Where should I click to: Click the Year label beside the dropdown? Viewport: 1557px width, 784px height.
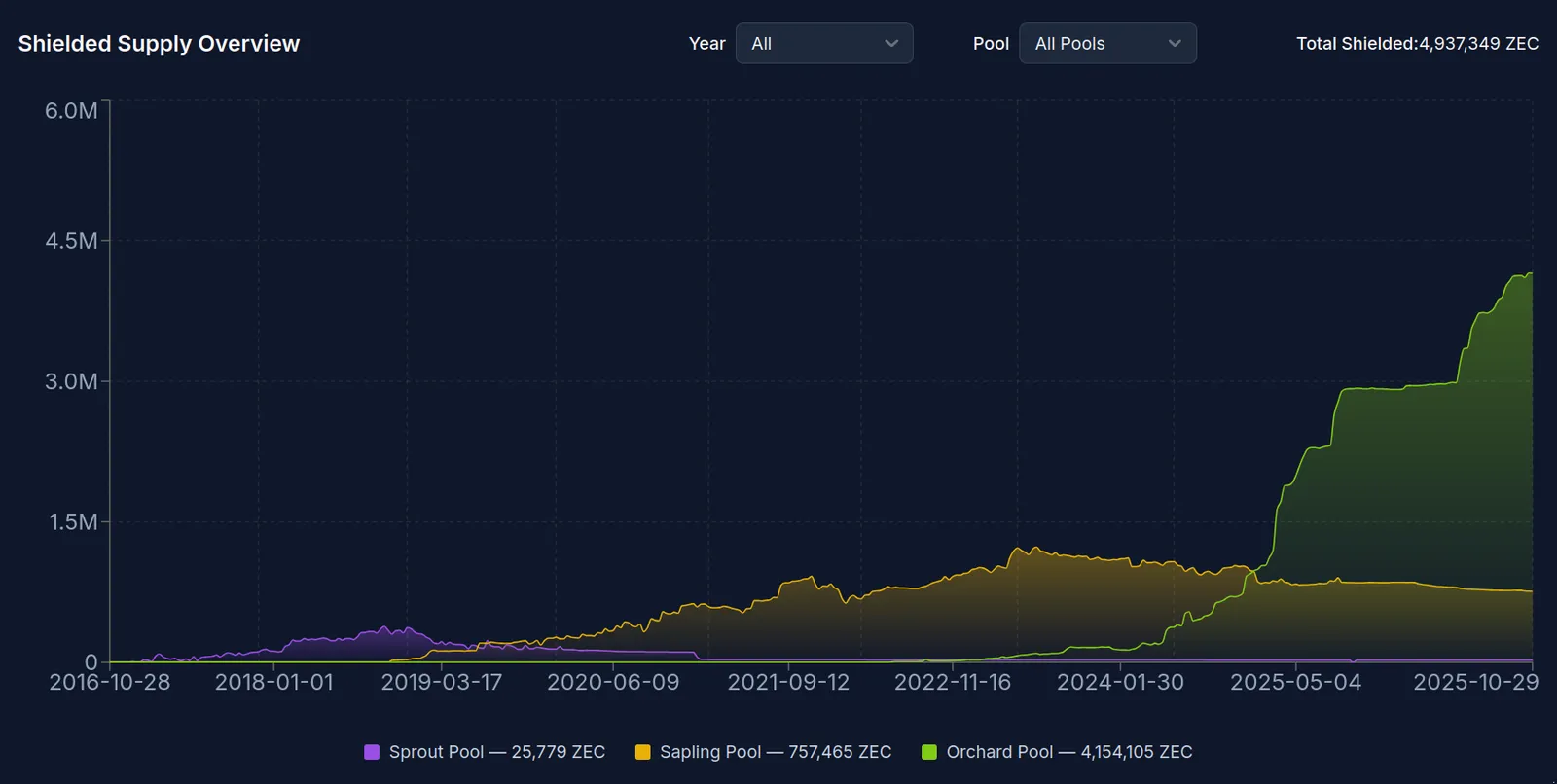[x=707, y=44]
